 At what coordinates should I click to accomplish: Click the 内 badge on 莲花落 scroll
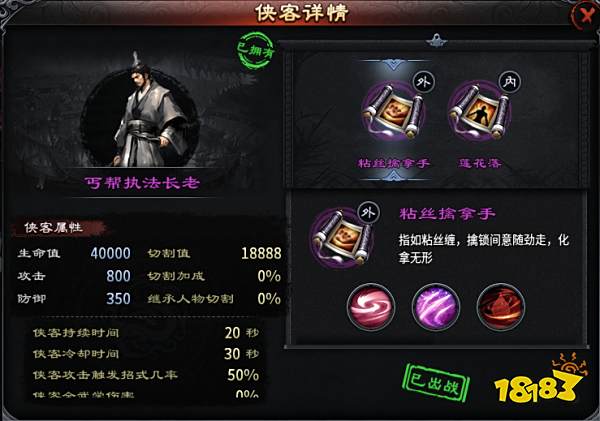tap(510, 82)
